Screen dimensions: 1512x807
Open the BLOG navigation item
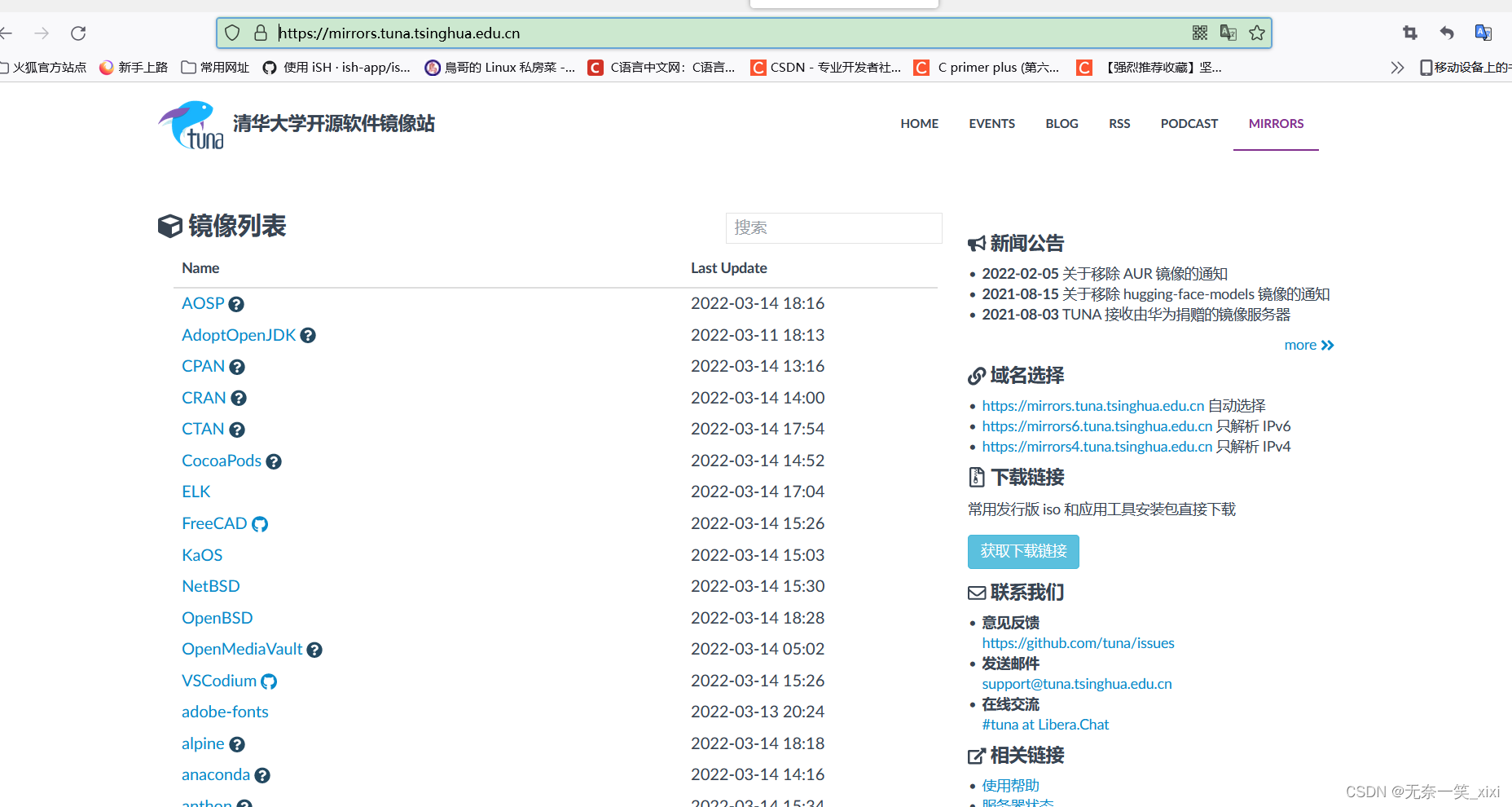tap(1062, 124)
